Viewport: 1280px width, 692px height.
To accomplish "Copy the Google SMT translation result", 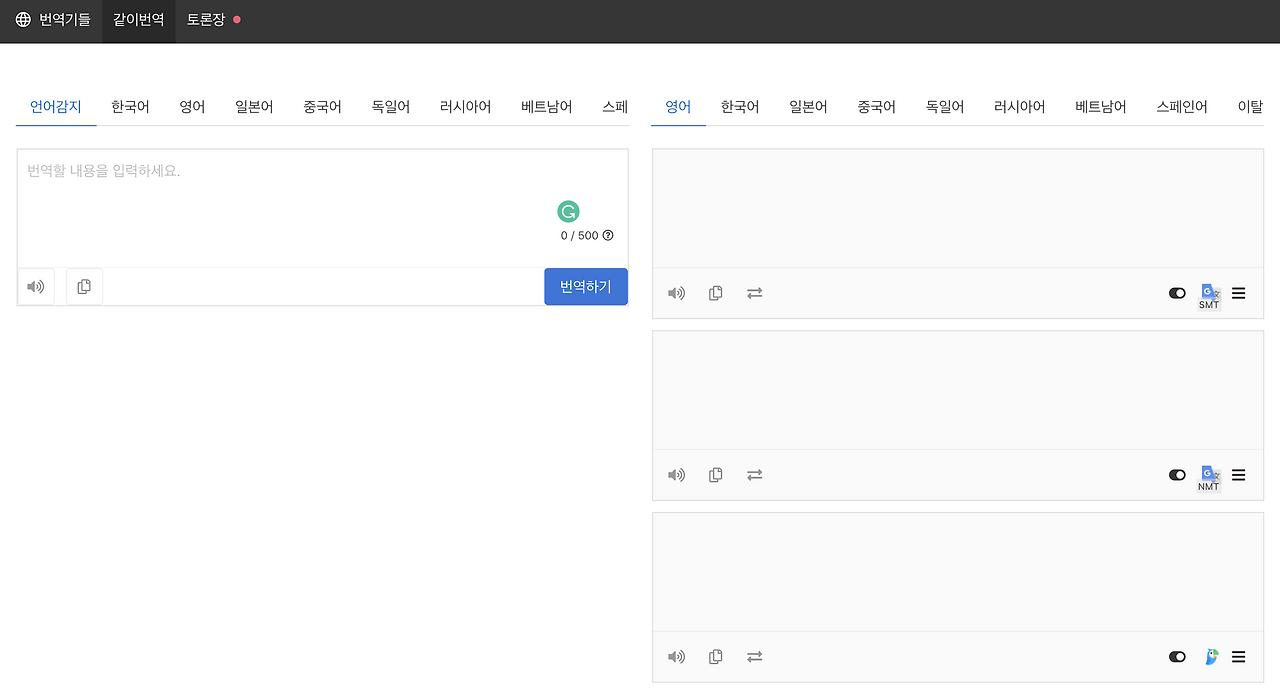I will (x=716, y=293).
